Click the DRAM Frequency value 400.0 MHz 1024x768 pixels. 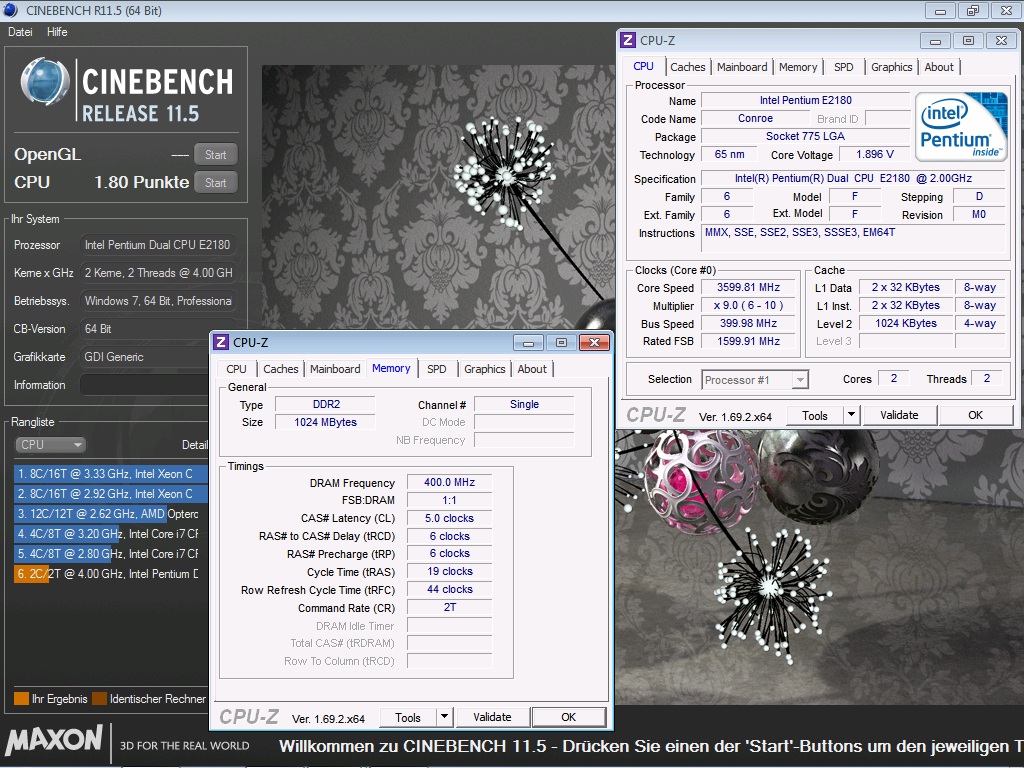[x=449, y=482]
